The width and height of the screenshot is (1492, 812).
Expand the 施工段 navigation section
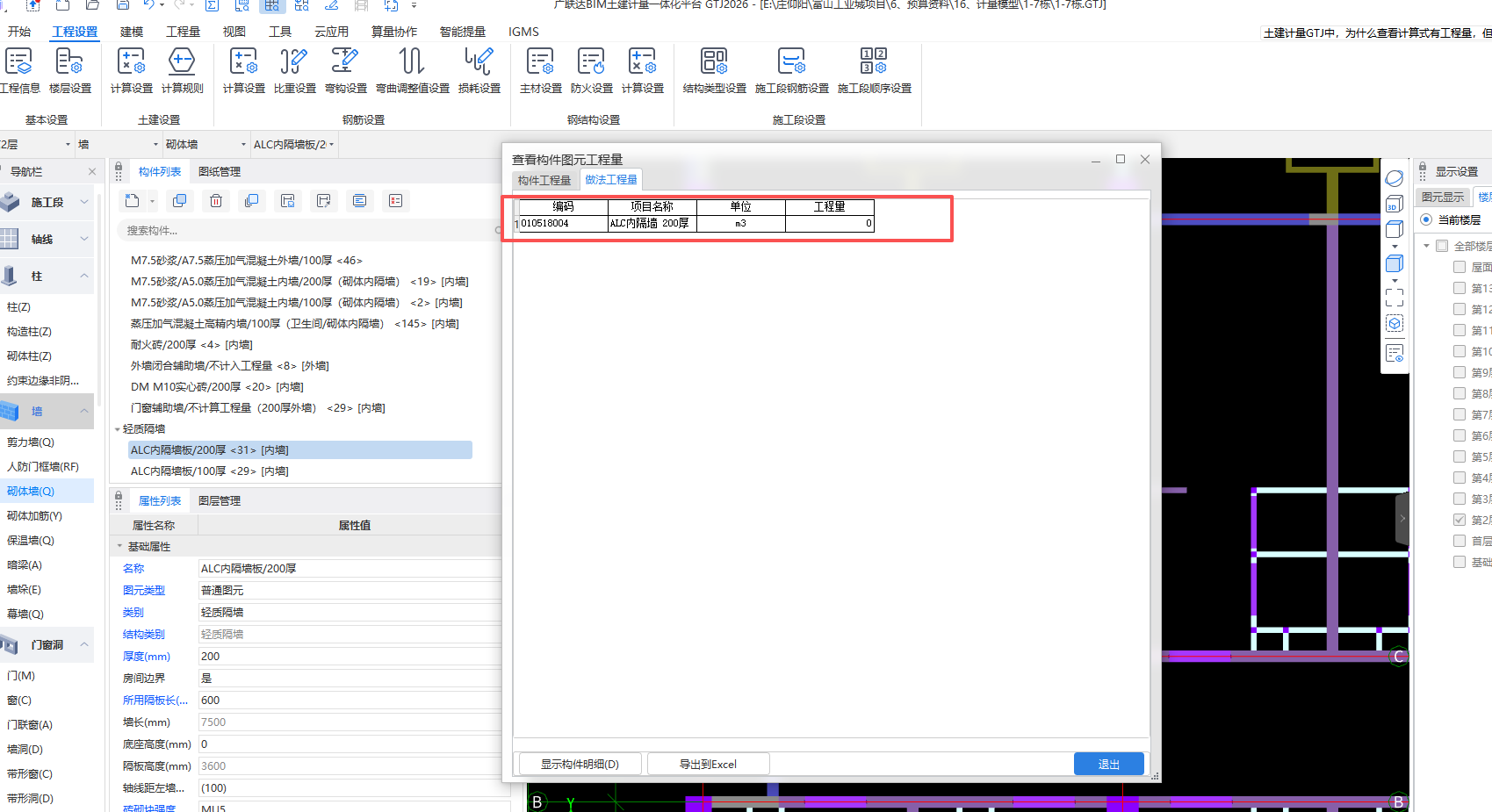tap(84, 203)
